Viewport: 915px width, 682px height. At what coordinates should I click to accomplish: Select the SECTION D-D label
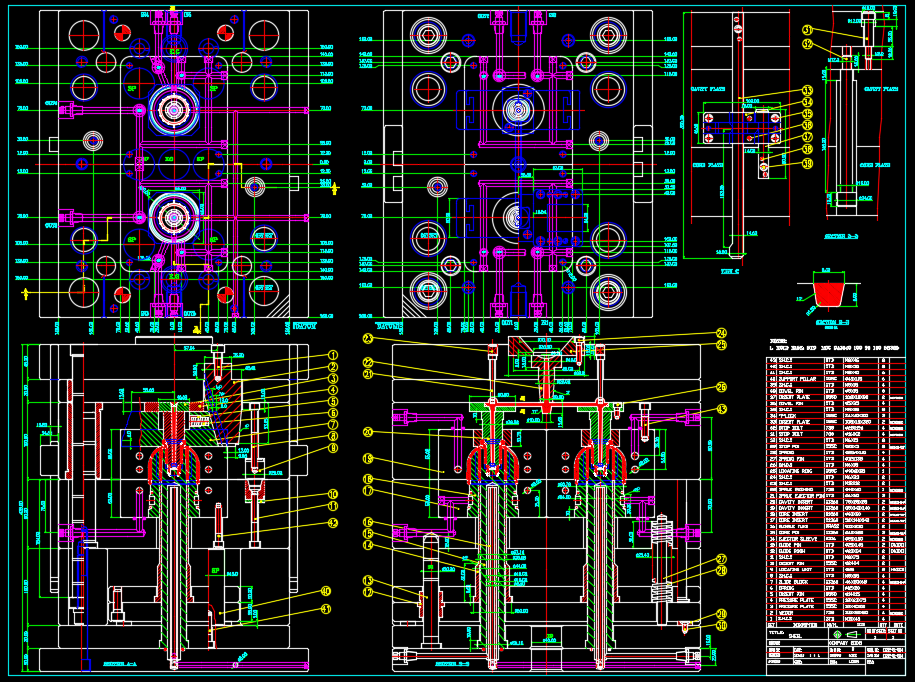[x=841, y=236]
